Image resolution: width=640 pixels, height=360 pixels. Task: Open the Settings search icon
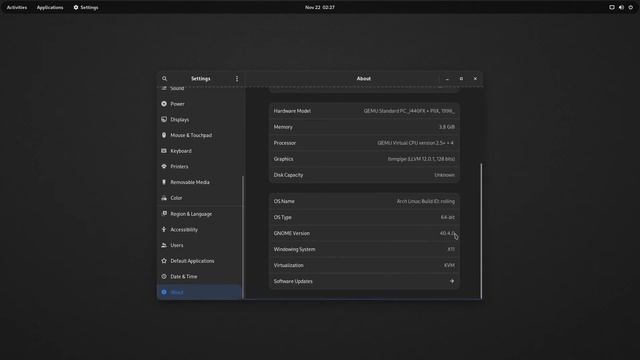pos(164,79)
